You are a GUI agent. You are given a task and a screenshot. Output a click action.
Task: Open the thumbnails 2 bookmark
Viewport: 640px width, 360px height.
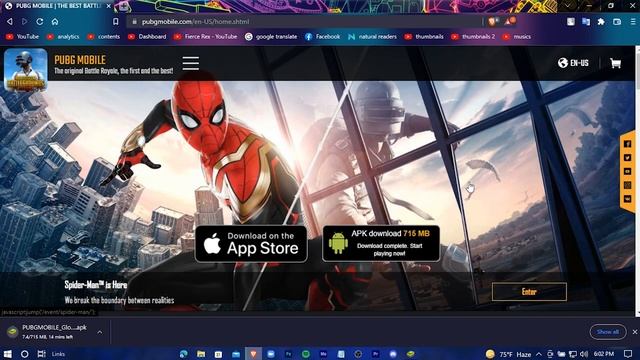[x=473, y=37]
